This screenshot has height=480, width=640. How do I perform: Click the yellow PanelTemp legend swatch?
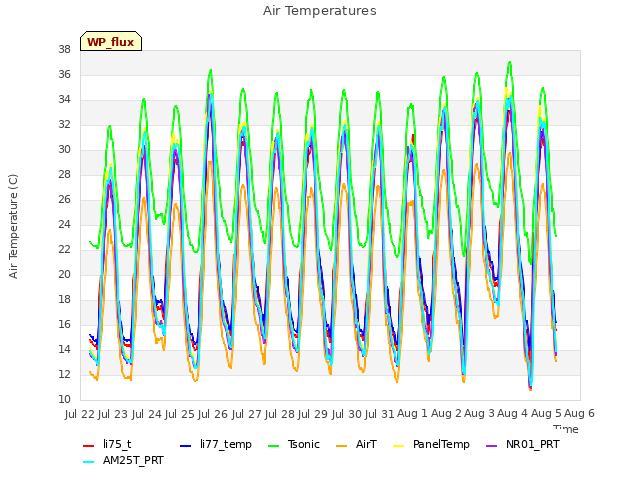pyautogui.click(x=398, y=446)
